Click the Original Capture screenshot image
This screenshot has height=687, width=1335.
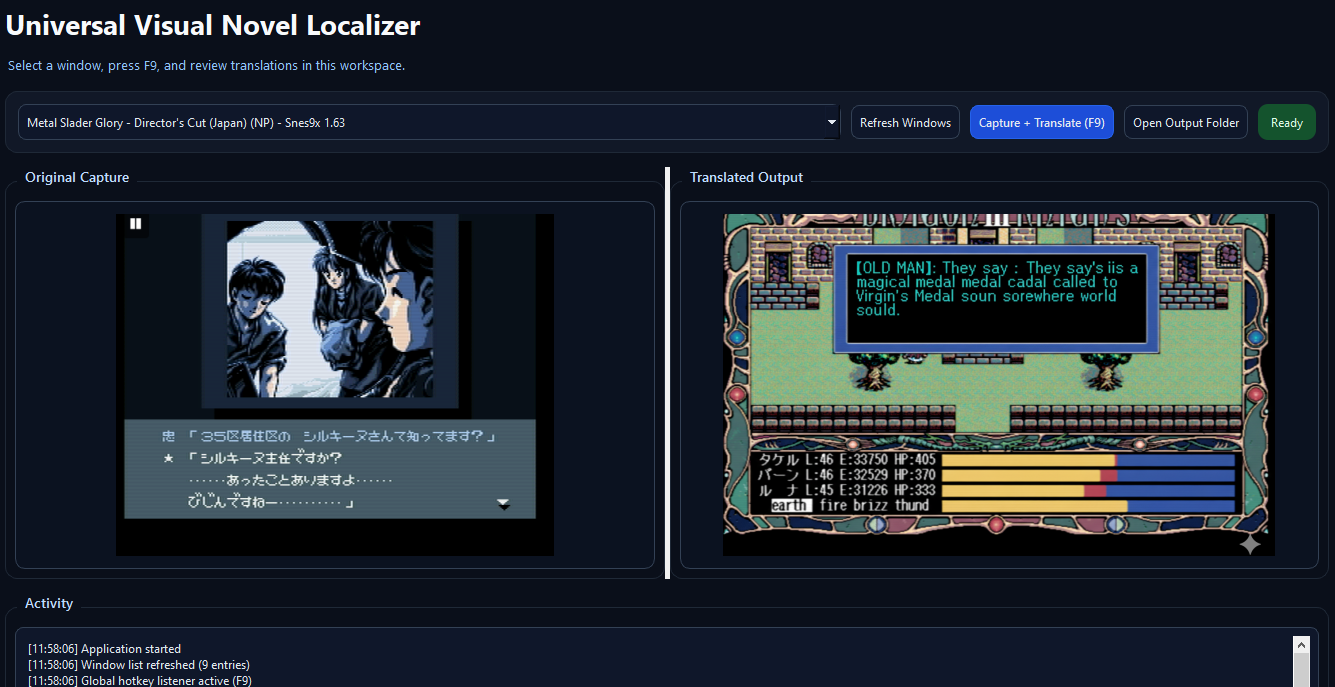[335, 385]
